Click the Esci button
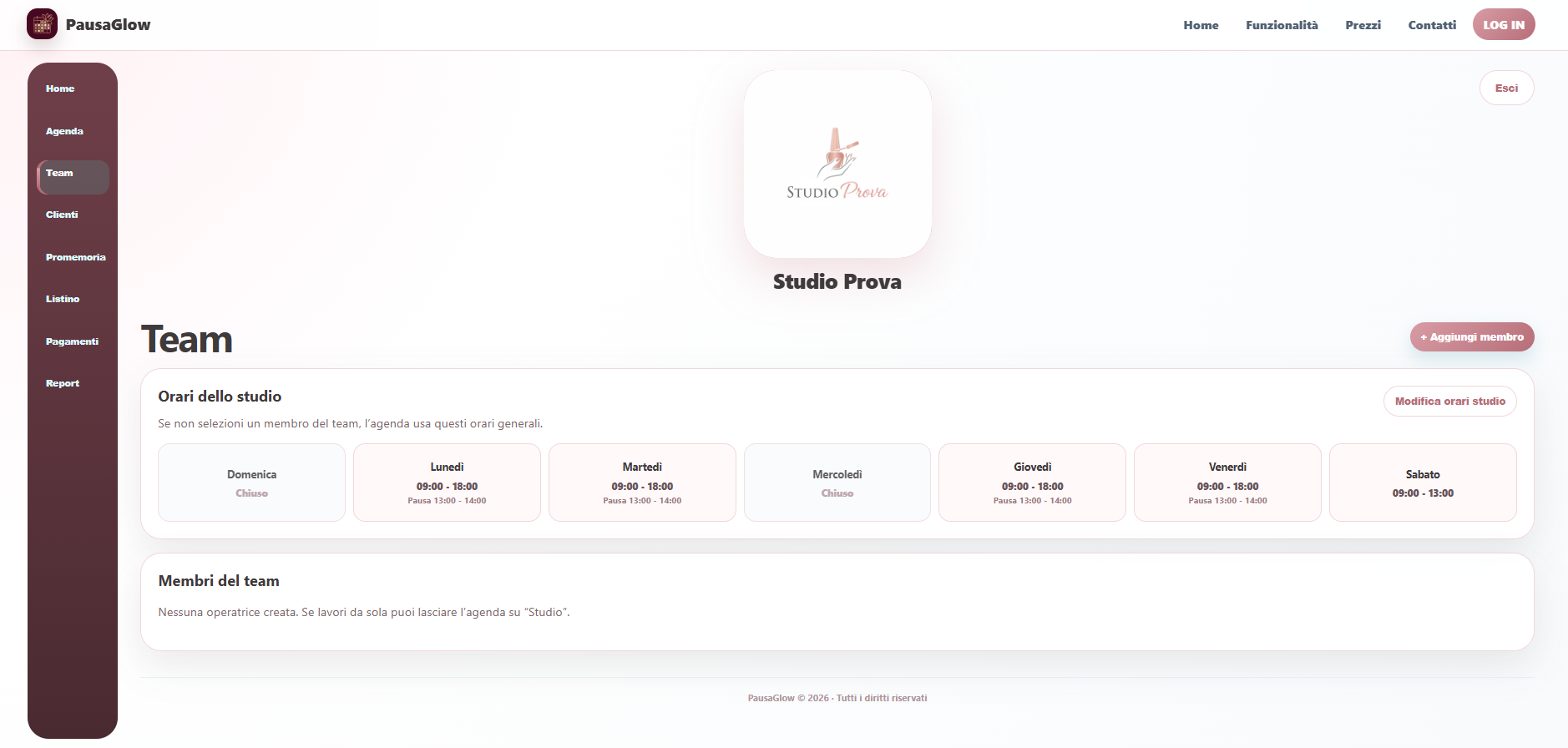Screen dimensions: 1568x748 pos(1506,88)
